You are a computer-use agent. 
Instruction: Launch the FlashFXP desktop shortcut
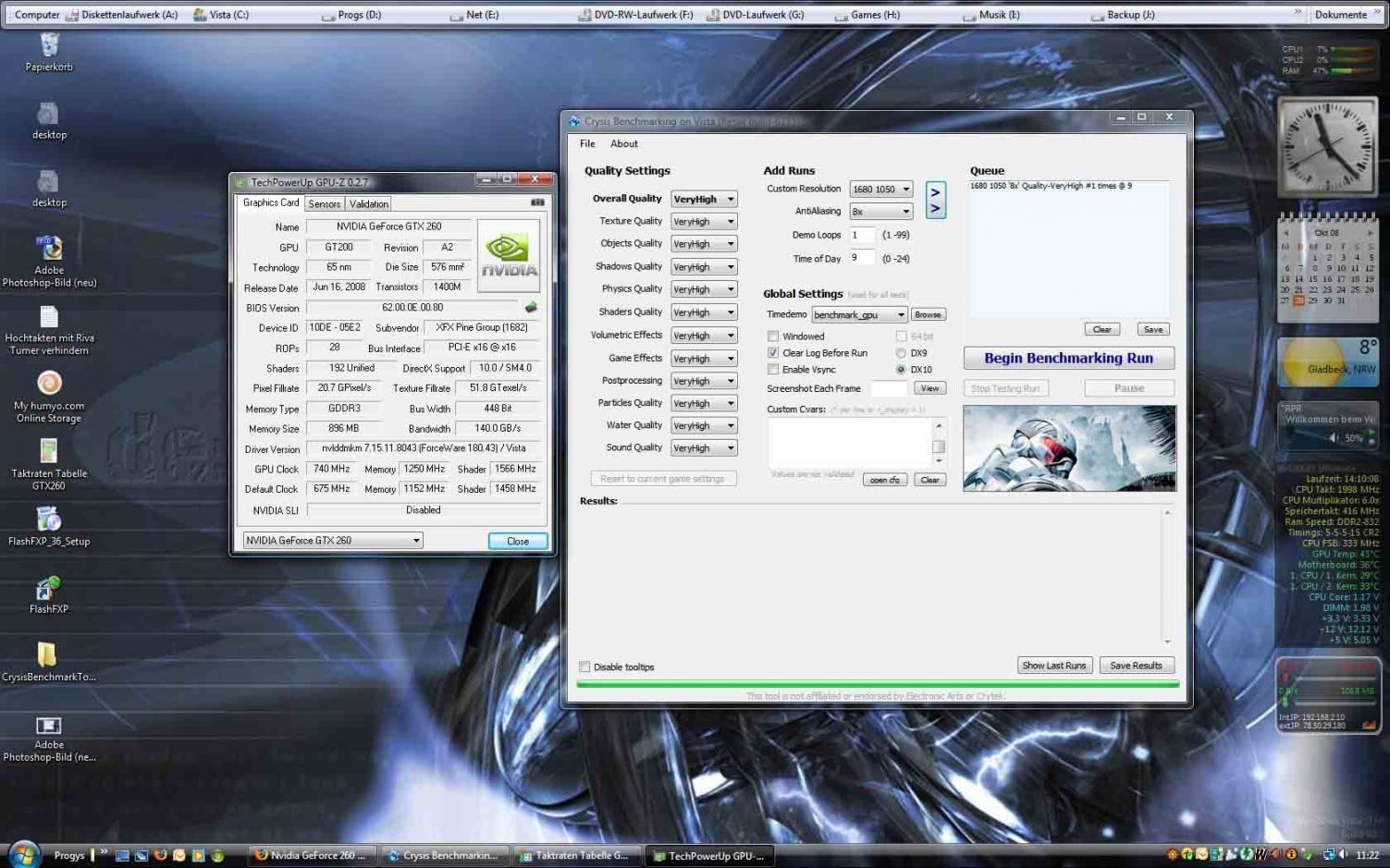tap(49, 594)
